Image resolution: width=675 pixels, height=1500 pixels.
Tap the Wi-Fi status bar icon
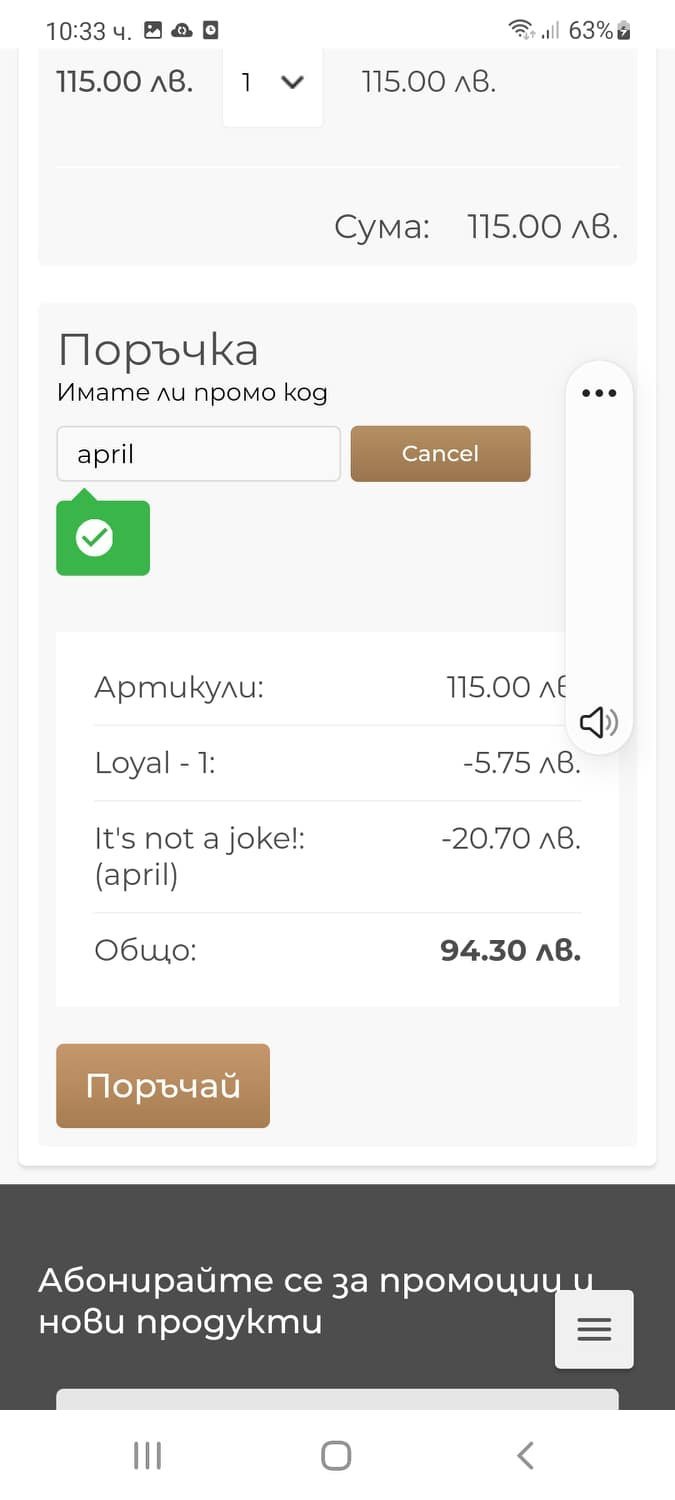pyautogui.click(x=521, y=30)
